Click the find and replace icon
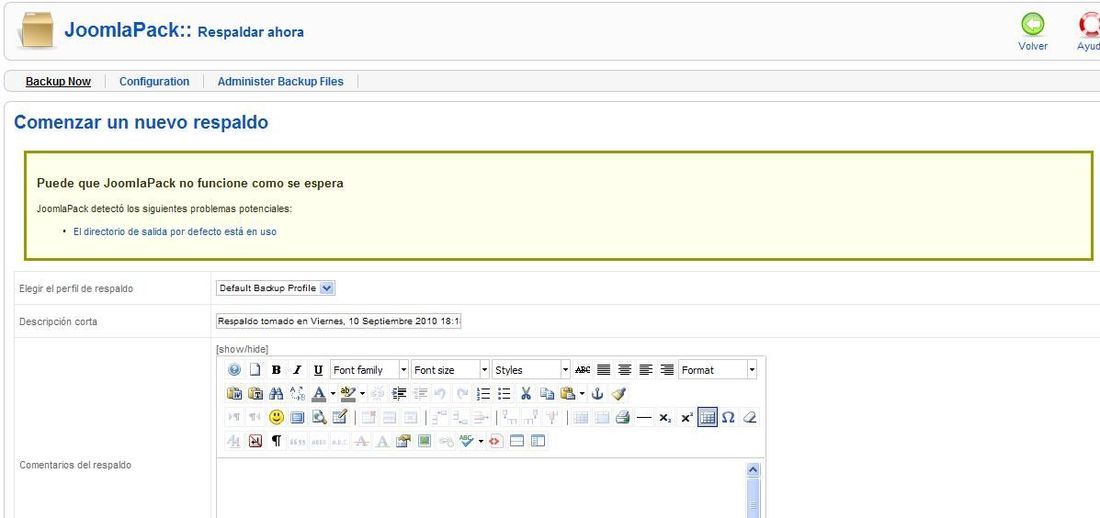 [297, 394]
